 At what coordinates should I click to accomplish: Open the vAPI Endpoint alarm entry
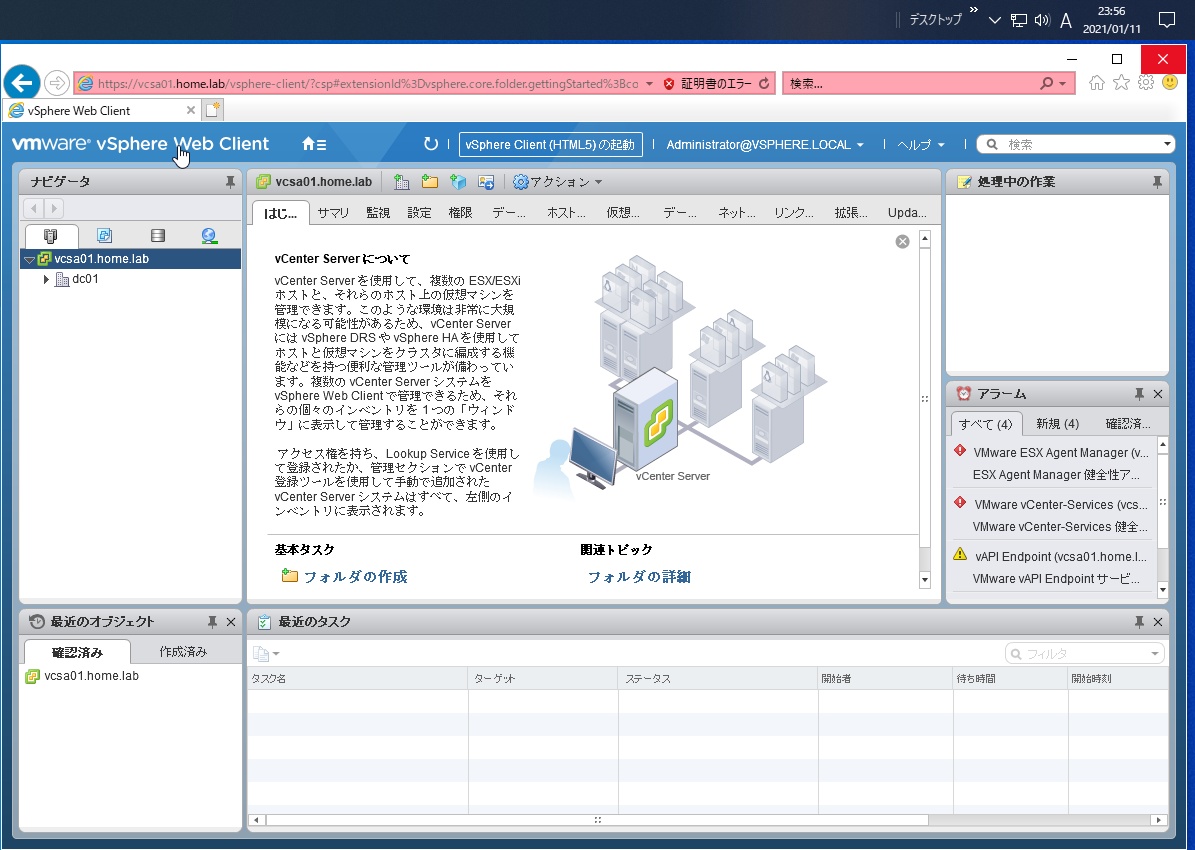point(1055,566)
